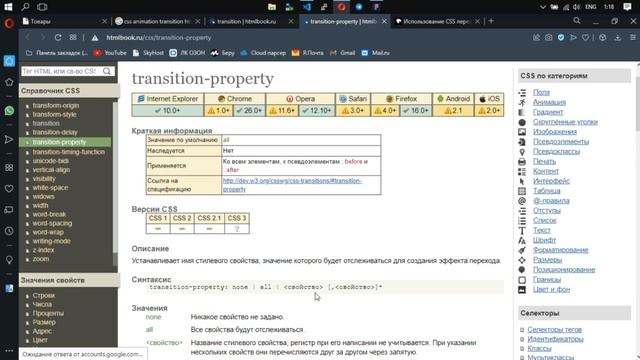
Task: Switch to transition | htmlbook.ru tab
Action: (251, 21)
